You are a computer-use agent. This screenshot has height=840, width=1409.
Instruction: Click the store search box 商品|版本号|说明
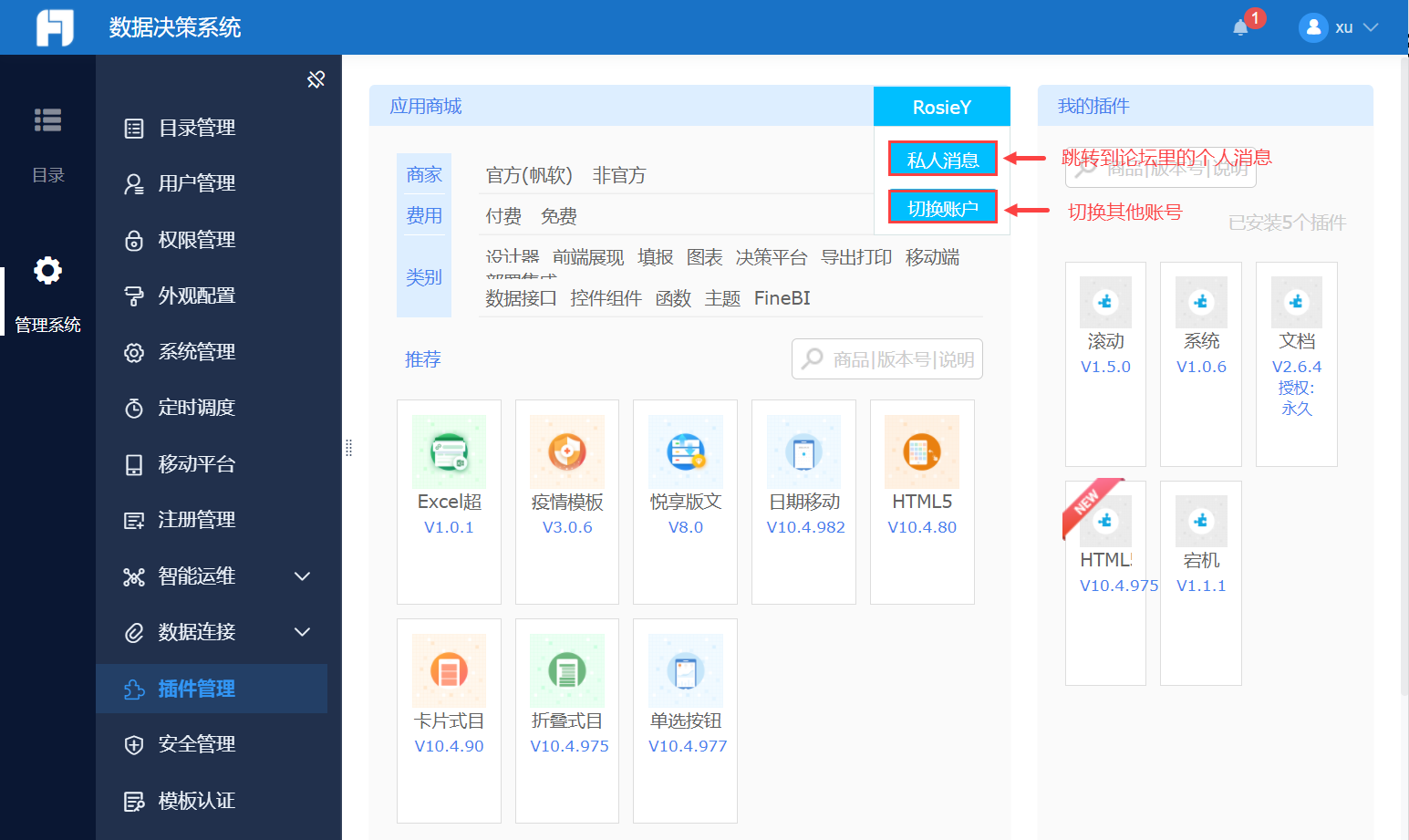(x=887, y=359)
